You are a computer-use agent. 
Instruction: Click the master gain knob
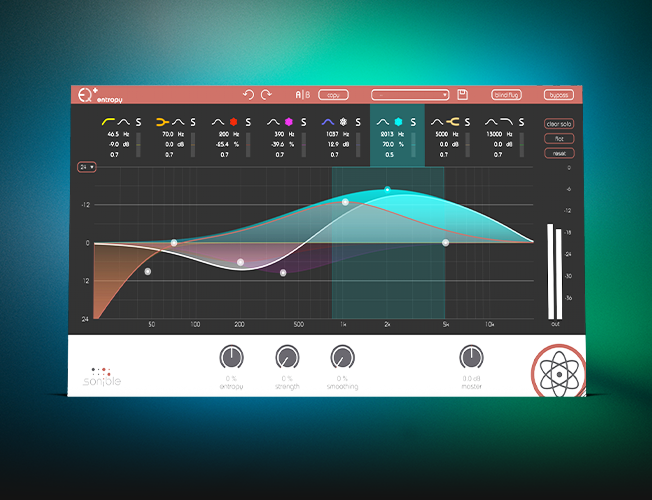472,357
